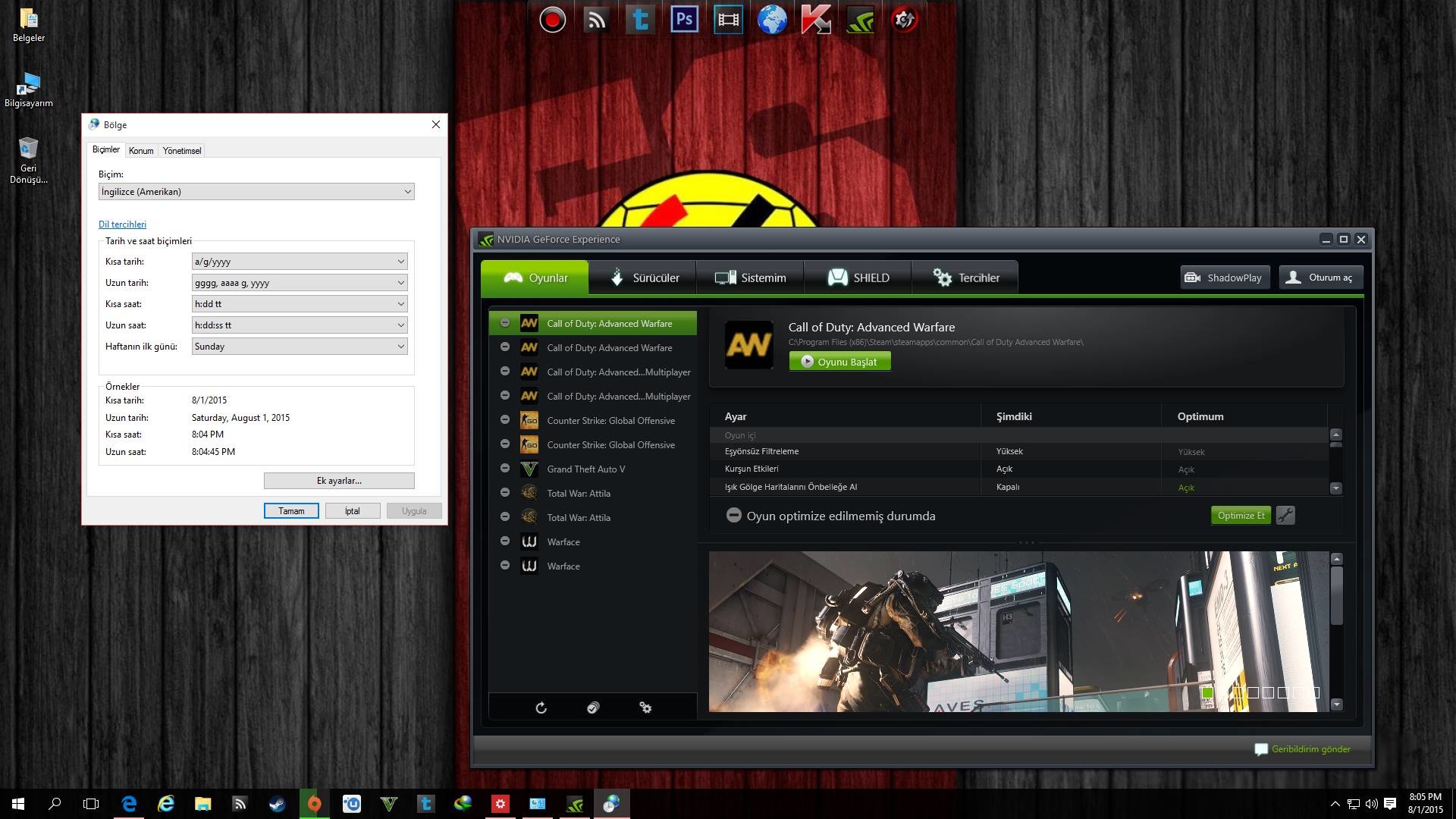Image resolution: width=1456 pixels, height=819 pixels.
Task: Open the Tercihler tab
Action: coord(965,278)
